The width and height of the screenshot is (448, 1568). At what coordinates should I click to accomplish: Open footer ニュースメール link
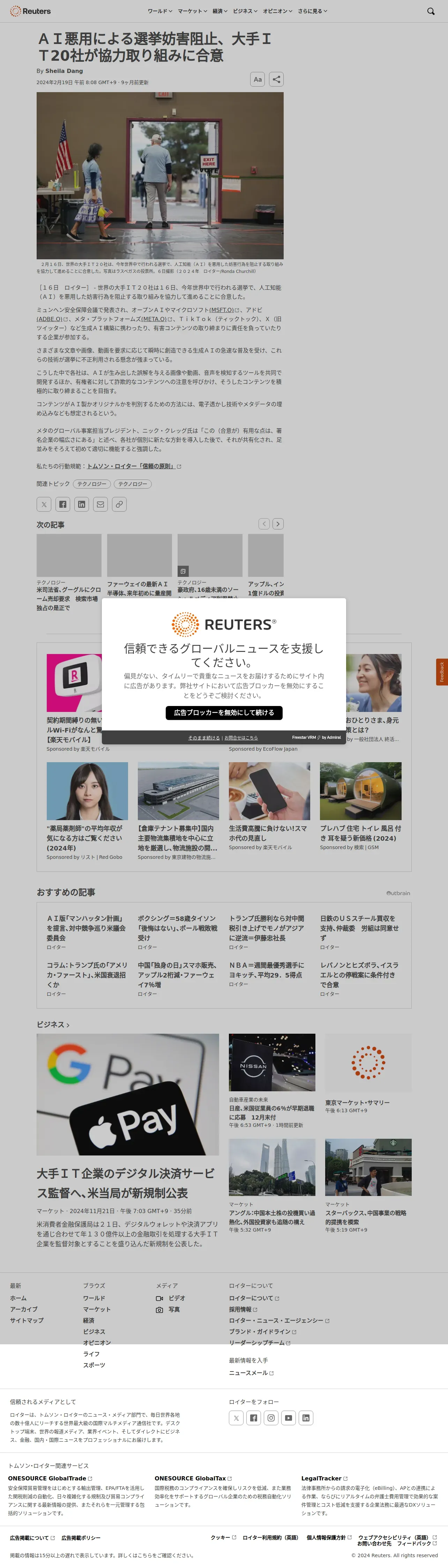(x=251, y=1373)
